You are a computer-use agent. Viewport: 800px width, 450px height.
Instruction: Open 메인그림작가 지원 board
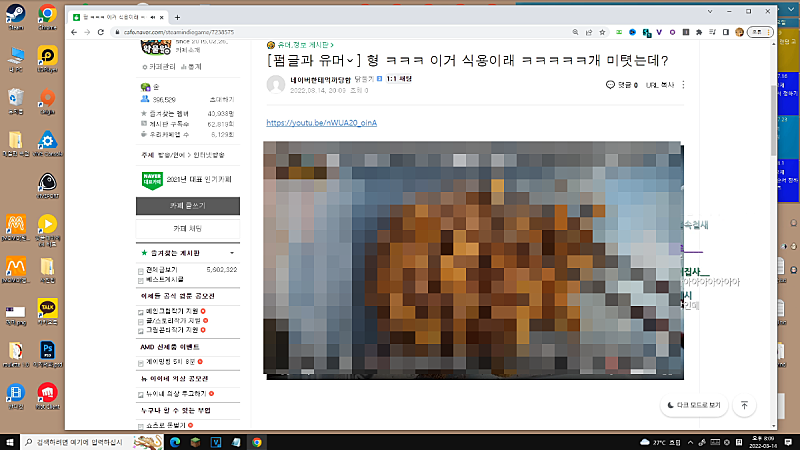click(172, 311)
